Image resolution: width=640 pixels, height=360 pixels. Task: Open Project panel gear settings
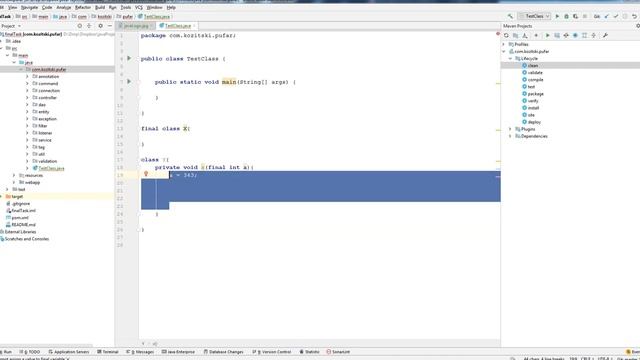coord(100,26)
